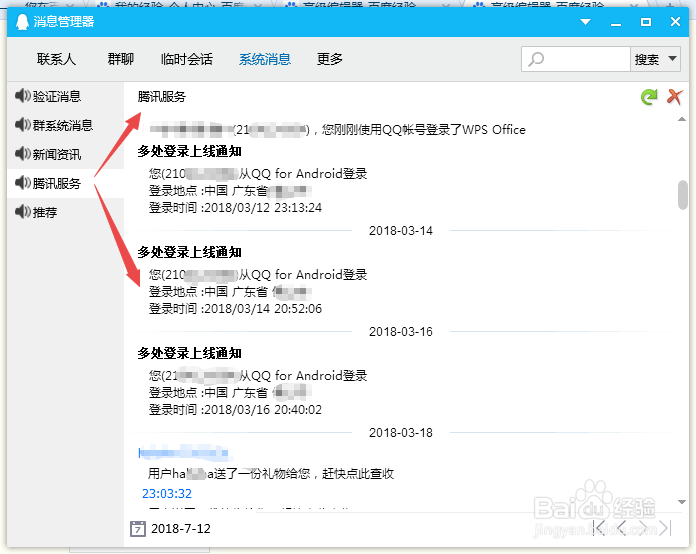
Task: Jump to the first page of messages
Action: (600, 527)
